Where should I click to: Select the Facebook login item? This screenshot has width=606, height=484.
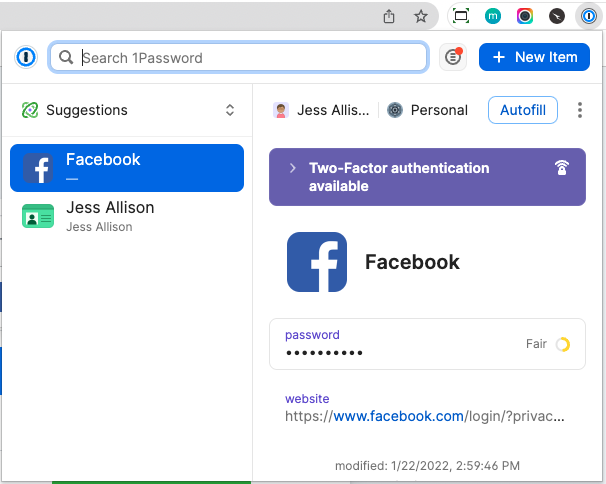tap(127, 168)
